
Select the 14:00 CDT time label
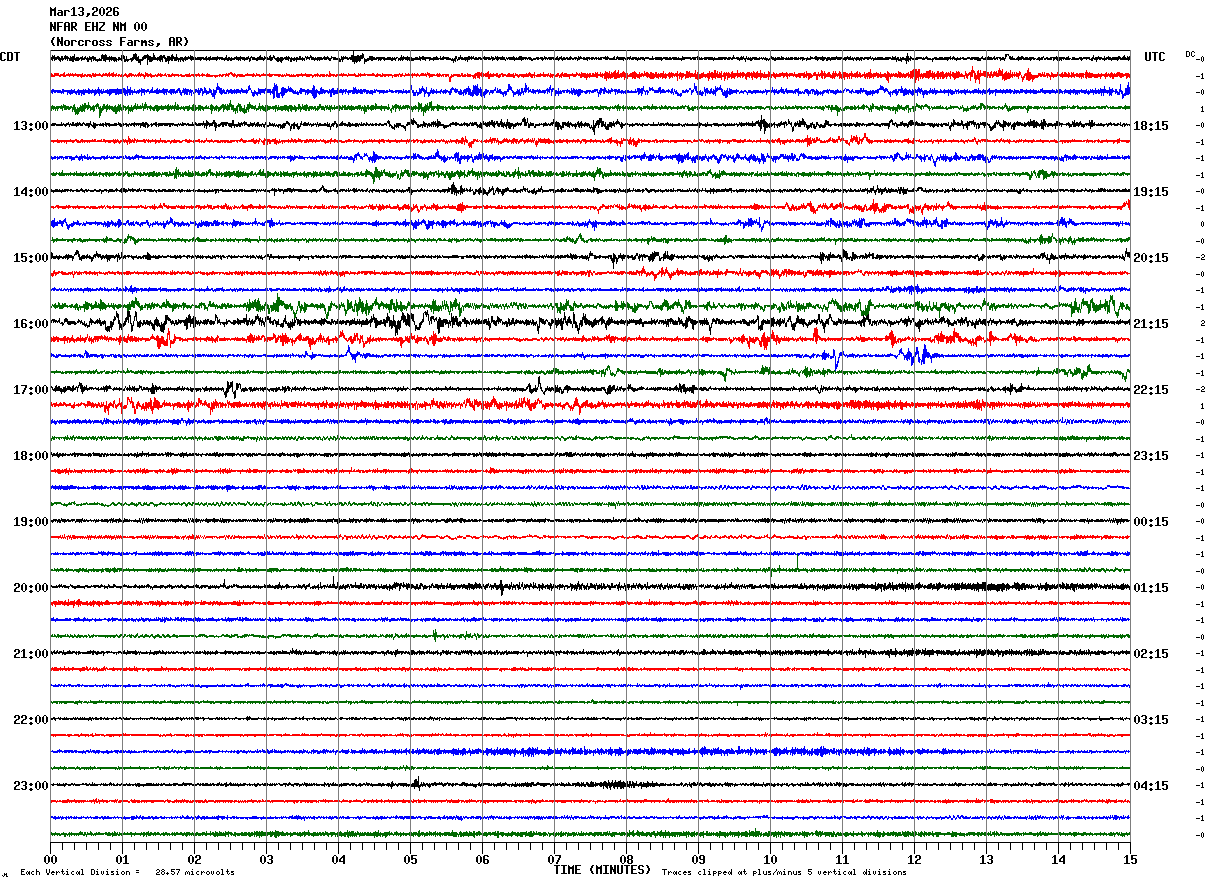(x=30, y=192)
